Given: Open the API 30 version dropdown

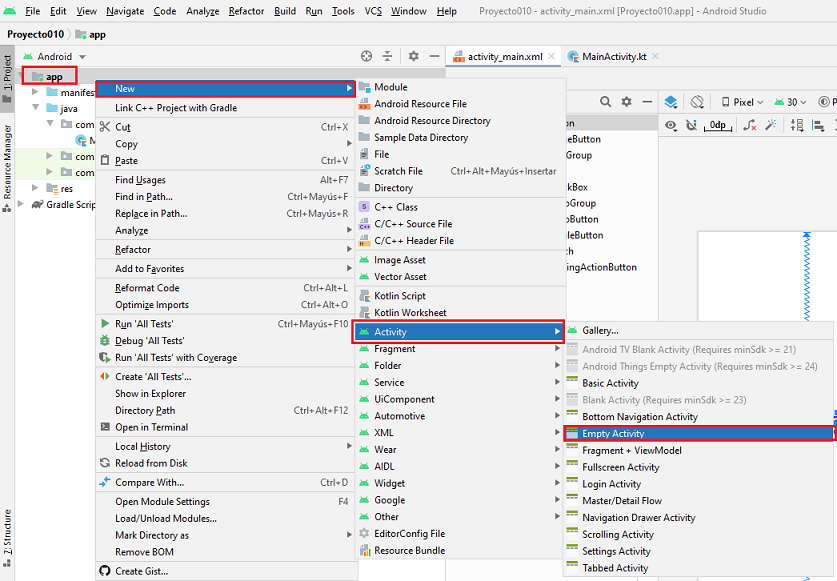Looking at the screenshot, I should click(x=790, y=102).
